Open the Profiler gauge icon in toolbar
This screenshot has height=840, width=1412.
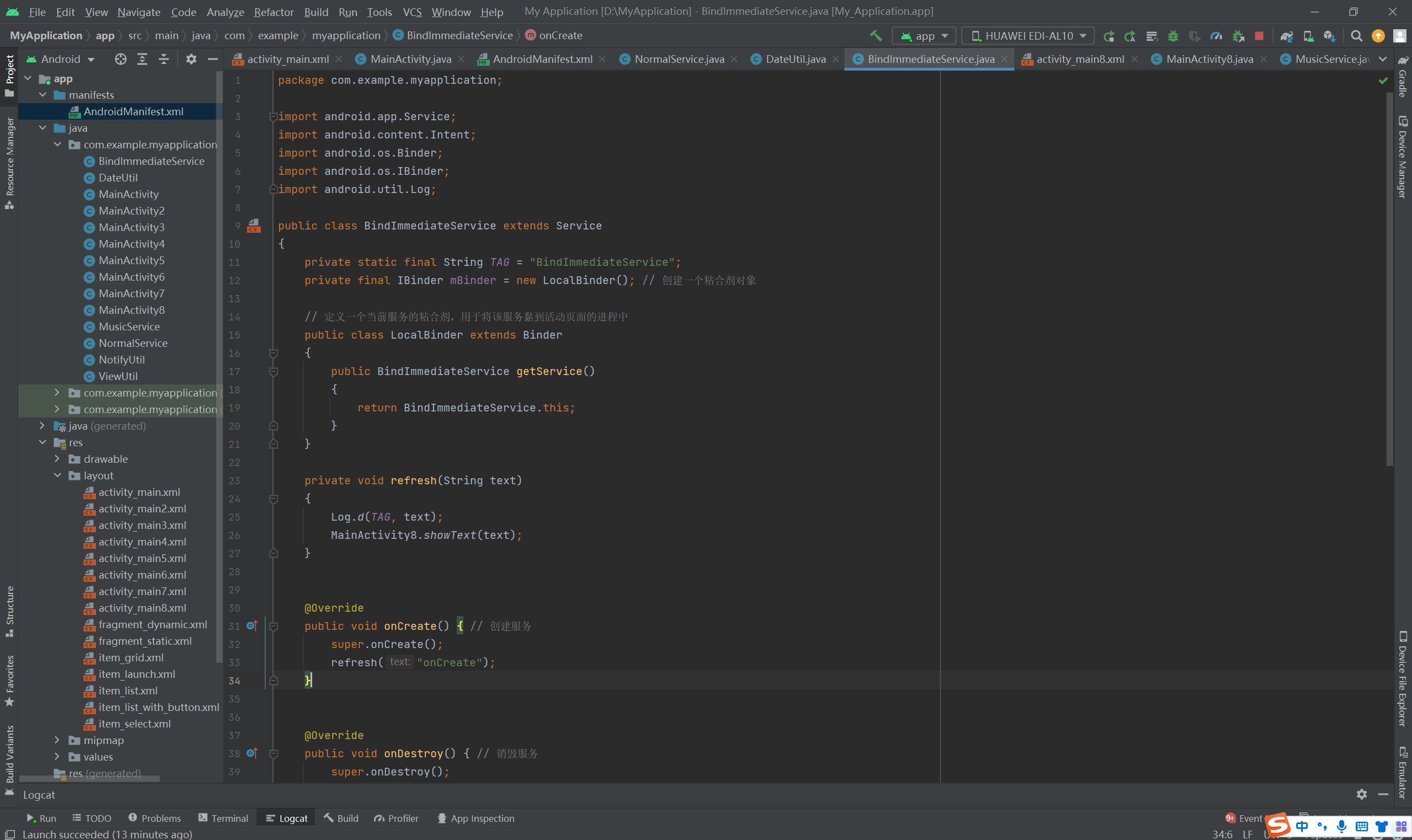pos(1216,36)
